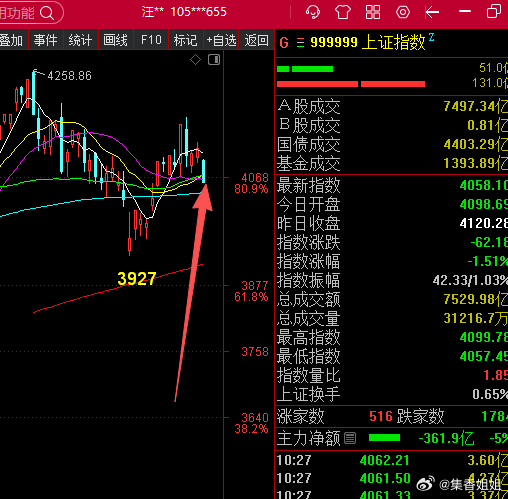Click the 最高指数 value 4099.78
Screen dimensions: 508x499
coord(483,337)
